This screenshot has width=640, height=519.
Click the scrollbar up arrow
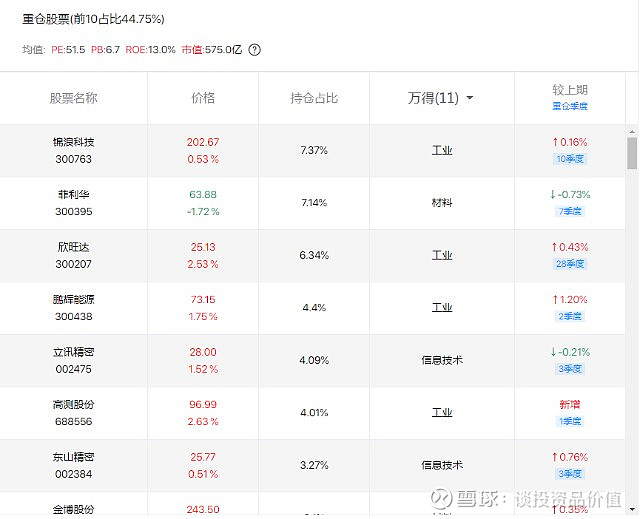click(x=632, y=132)
